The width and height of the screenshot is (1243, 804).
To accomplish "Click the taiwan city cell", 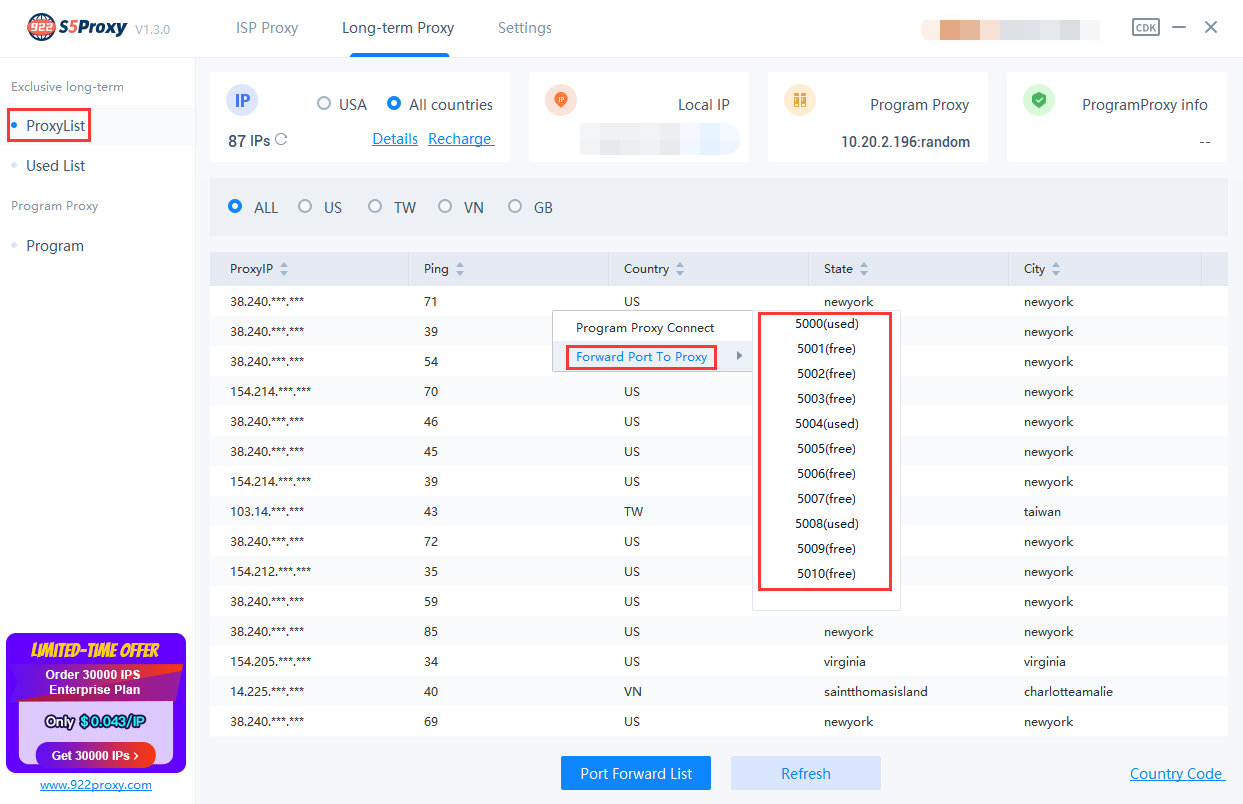I will click(1043, 512).
